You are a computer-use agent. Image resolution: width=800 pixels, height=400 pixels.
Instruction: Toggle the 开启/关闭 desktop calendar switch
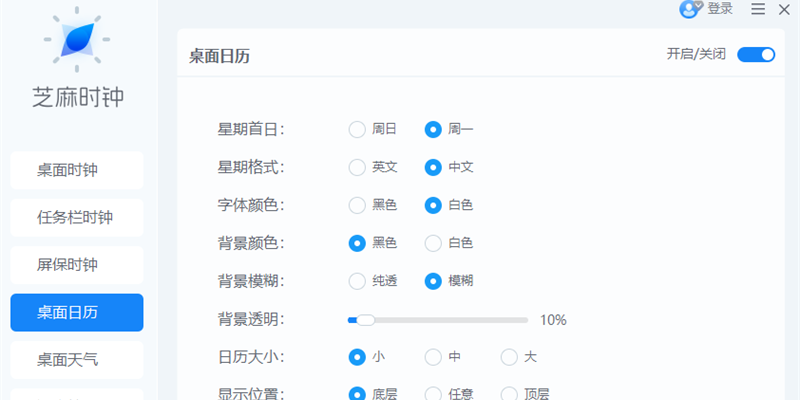click(756, 54)
